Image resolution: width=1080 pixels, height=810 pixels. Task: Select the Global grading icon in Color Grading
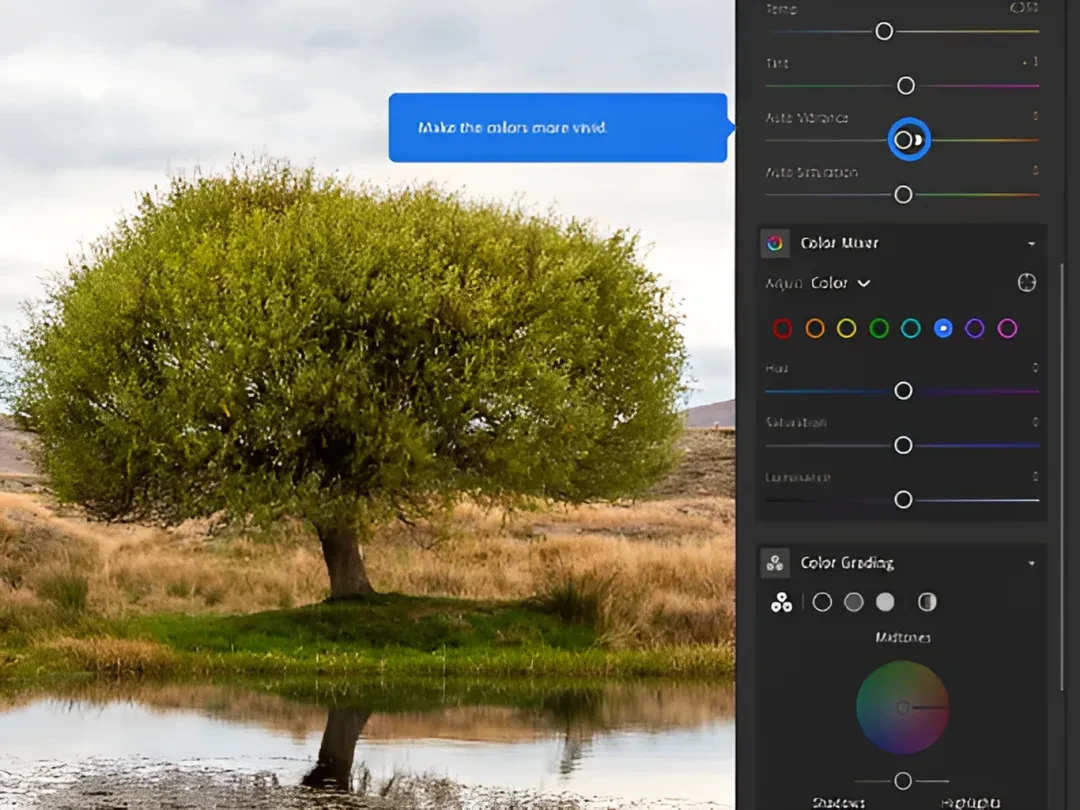coord(926,601)
